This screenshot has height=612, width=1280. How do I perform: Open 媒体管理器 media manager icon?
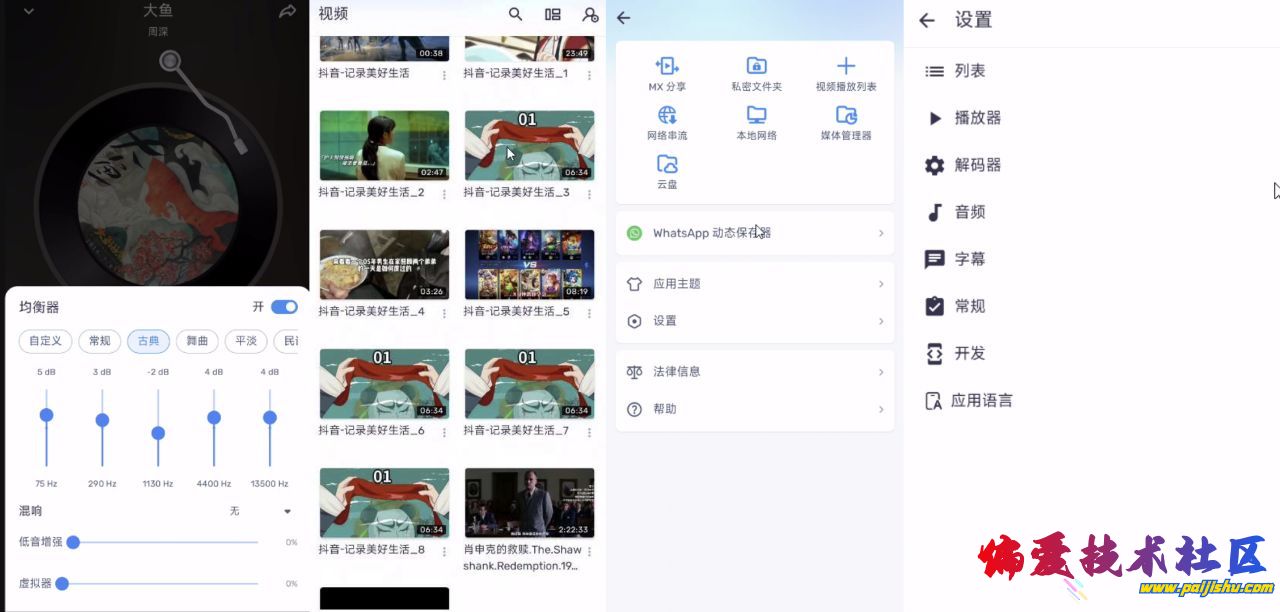[x=846, y=115]
